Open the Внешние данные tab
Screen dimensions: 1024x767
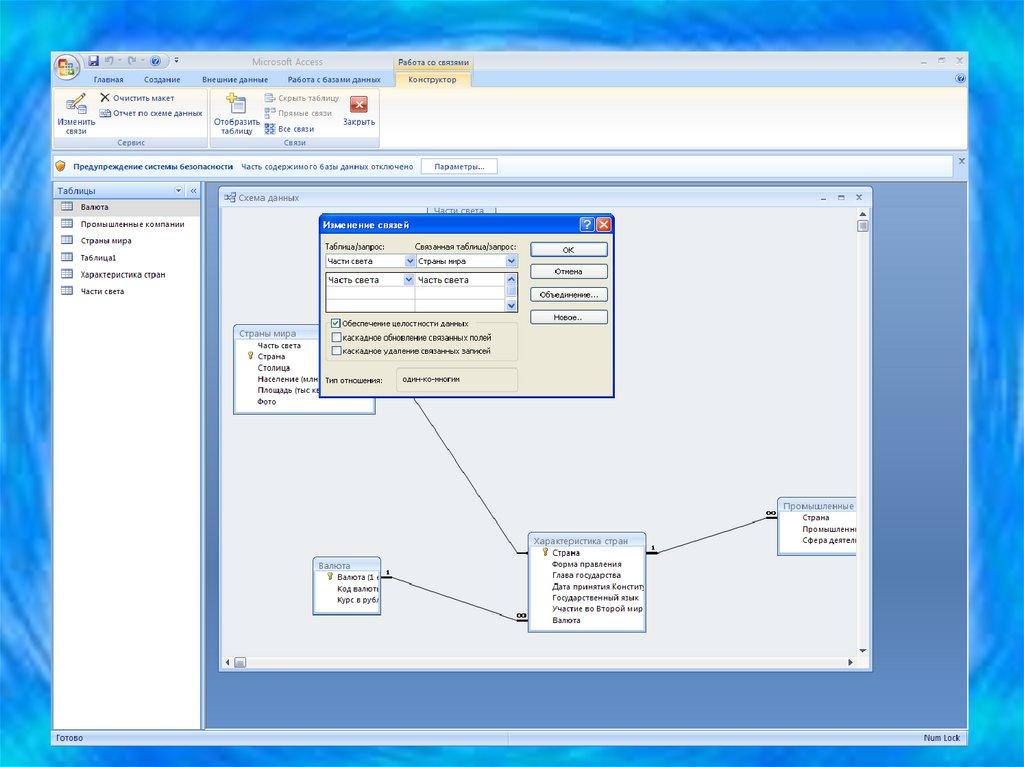(235, 79)
